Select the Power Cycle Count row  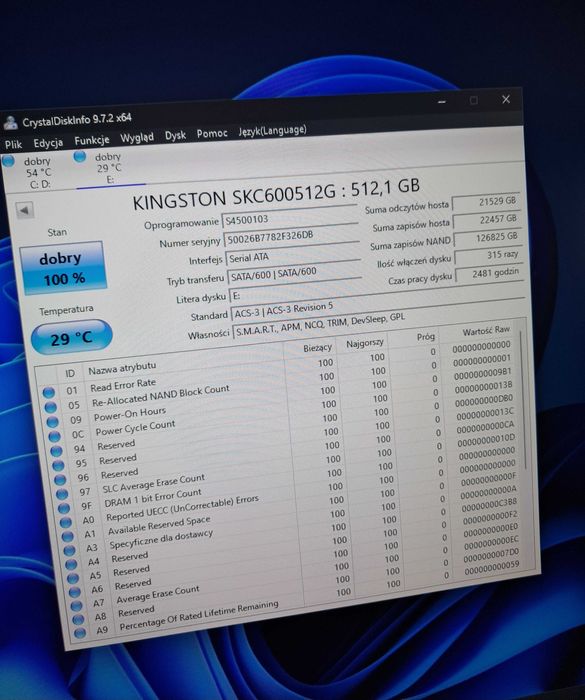[x=282, y=413]
